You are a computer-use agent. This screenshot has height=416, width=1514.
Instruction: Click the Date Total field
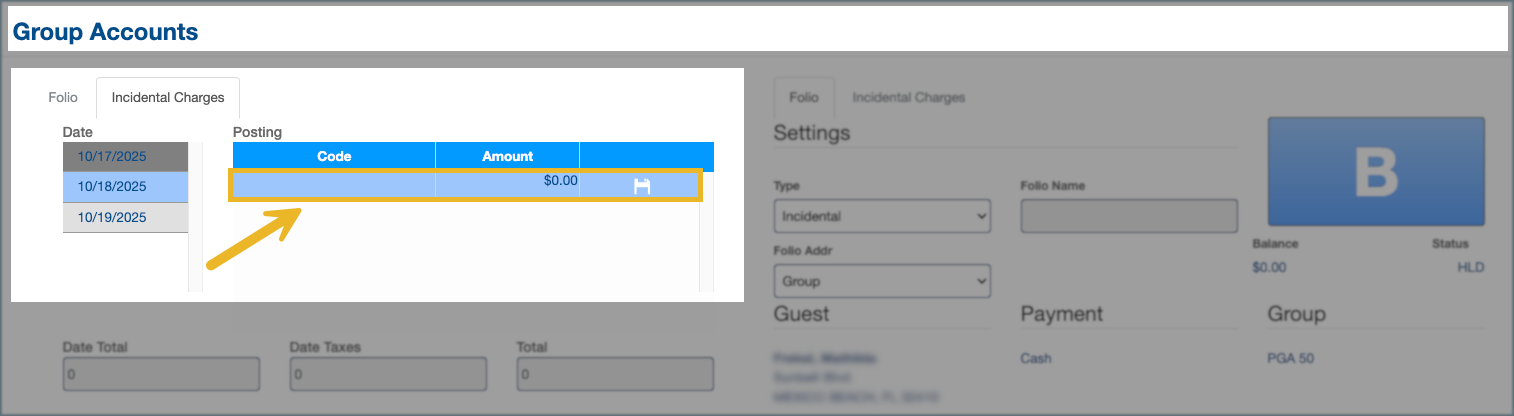161,373
